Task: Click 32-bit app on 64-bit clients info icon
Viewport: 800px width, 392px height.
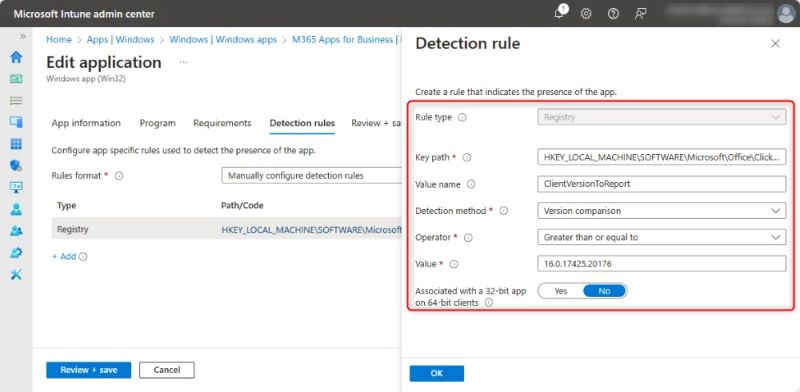Action: coord(489,303)
